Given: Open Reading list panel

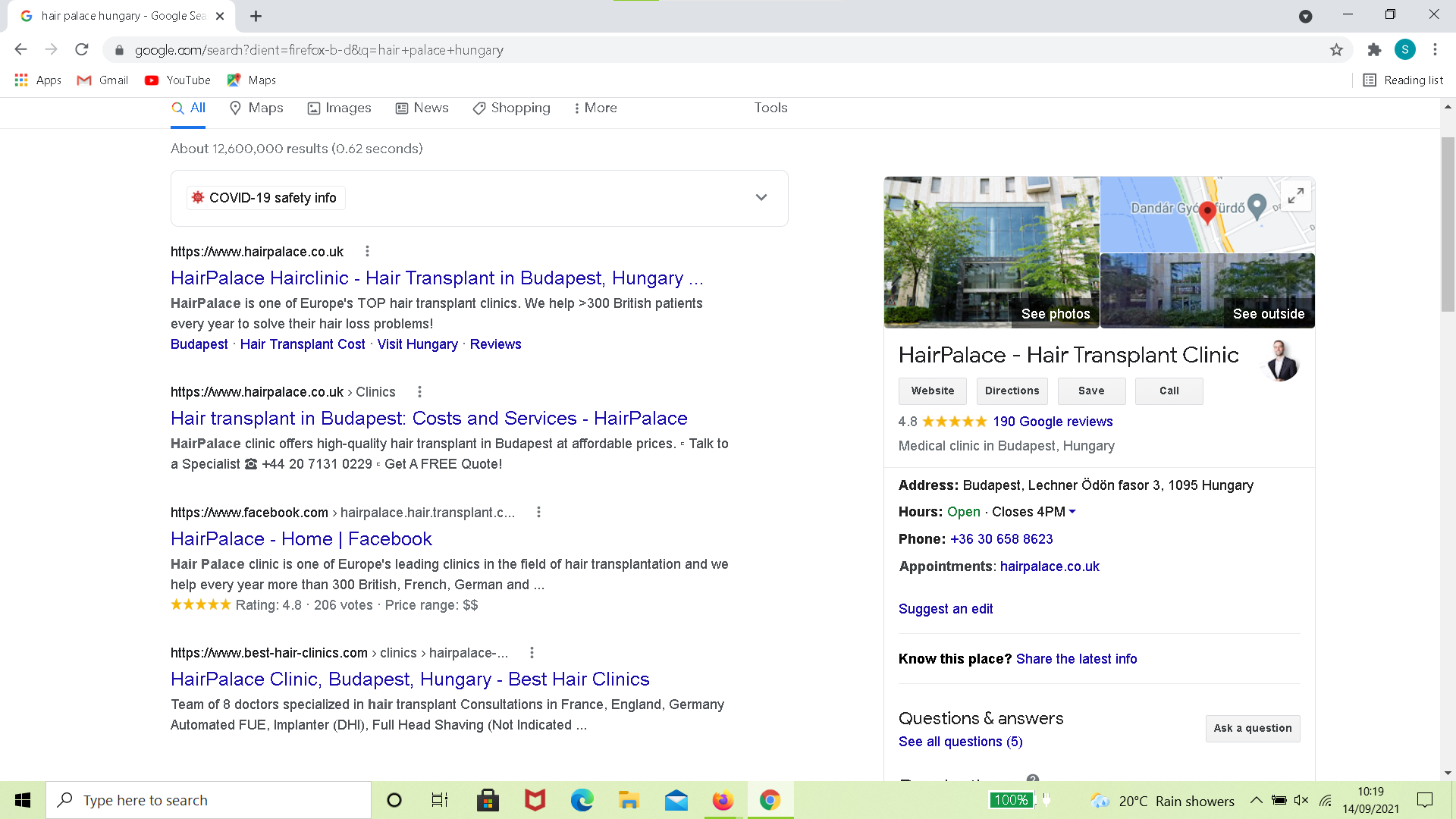Looking at the screenshot, I should point(1403,80).
